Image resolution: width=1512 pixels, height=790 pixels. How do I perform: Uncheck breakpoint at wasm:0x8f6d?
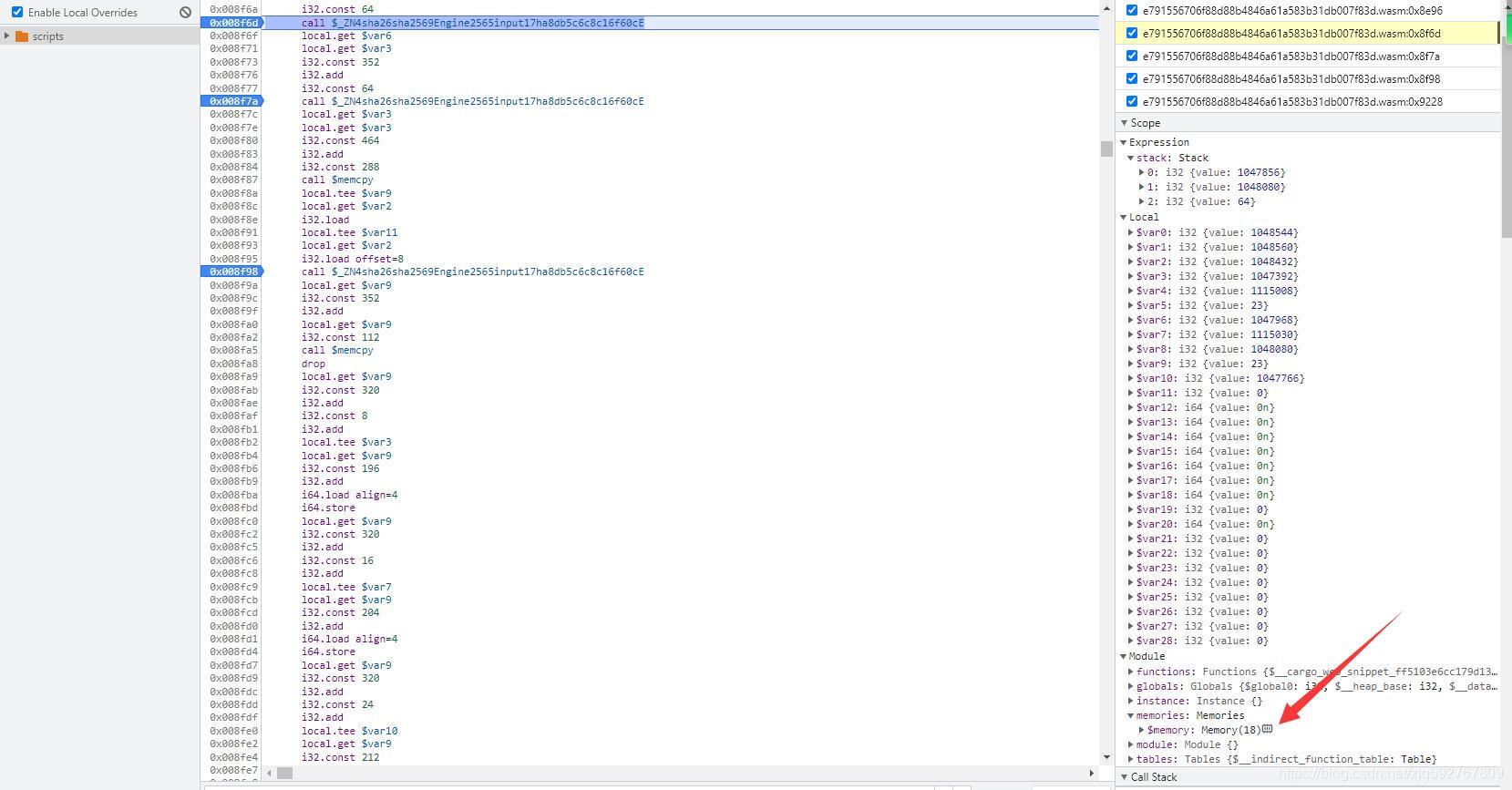point(1132,33)
